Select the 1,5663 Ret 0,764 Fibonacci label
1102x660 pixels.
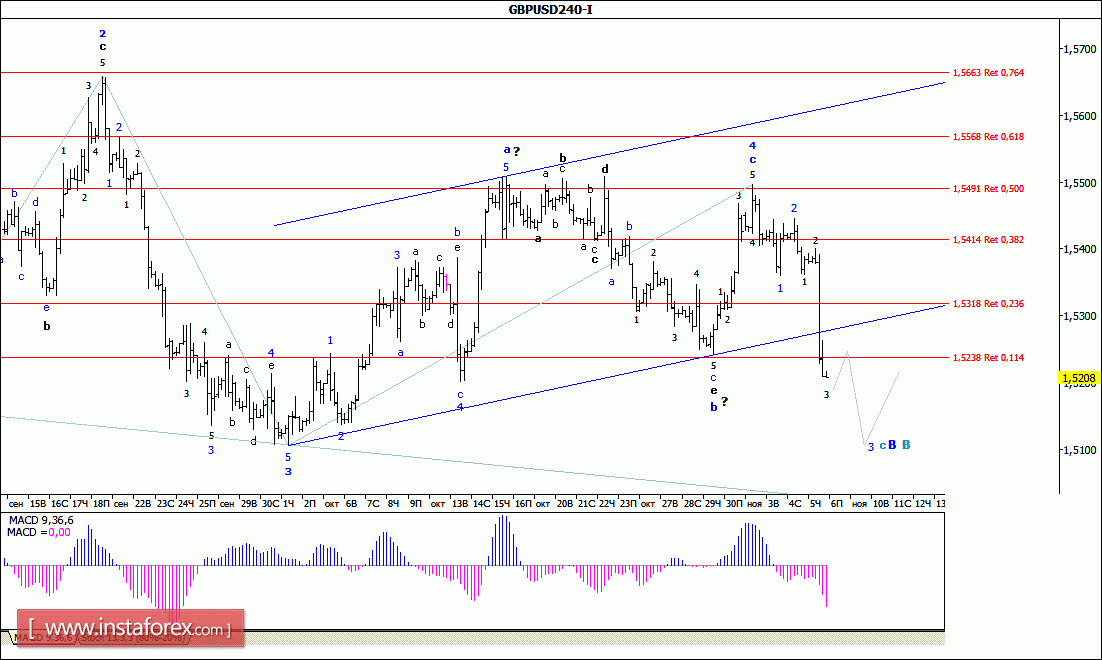(988, 72)
